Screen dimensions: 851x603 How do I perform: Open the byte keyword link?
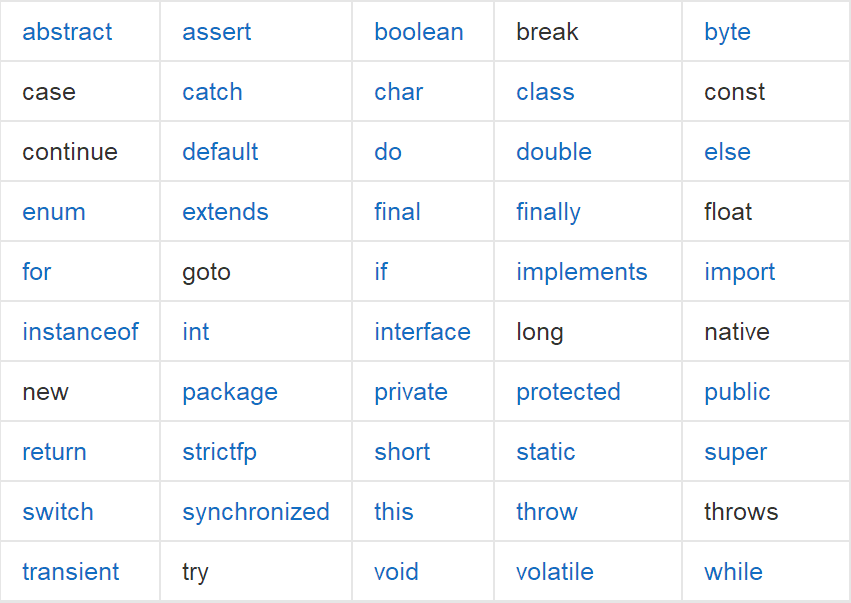727,33
